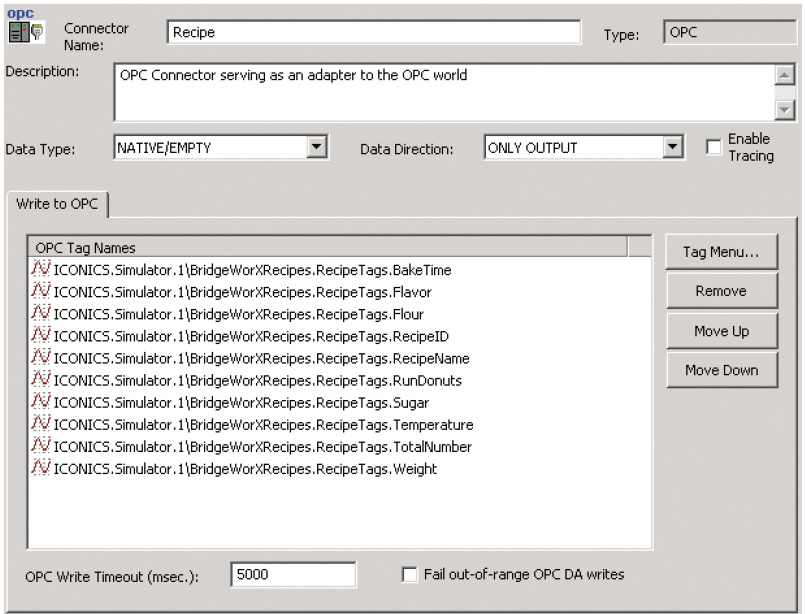The height and width of the screenshot is (614, 805).
Task: Click the Type field showing OPC
Action: (730, 32)
